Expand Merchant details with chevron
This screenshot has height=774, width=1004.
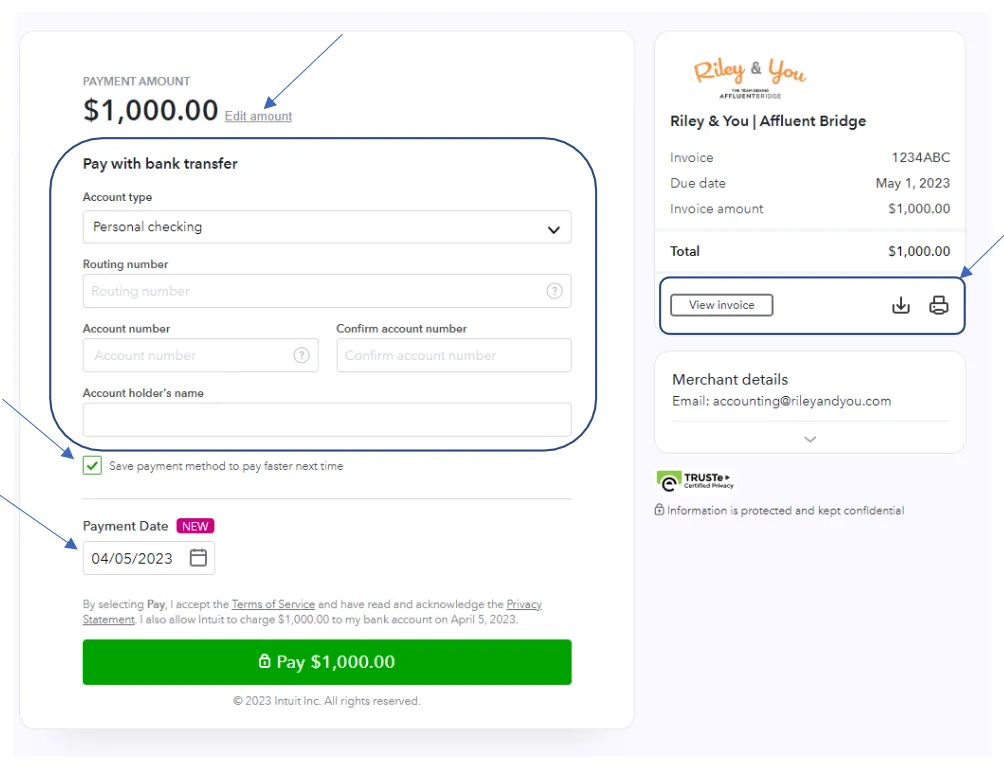click(810, 439)
